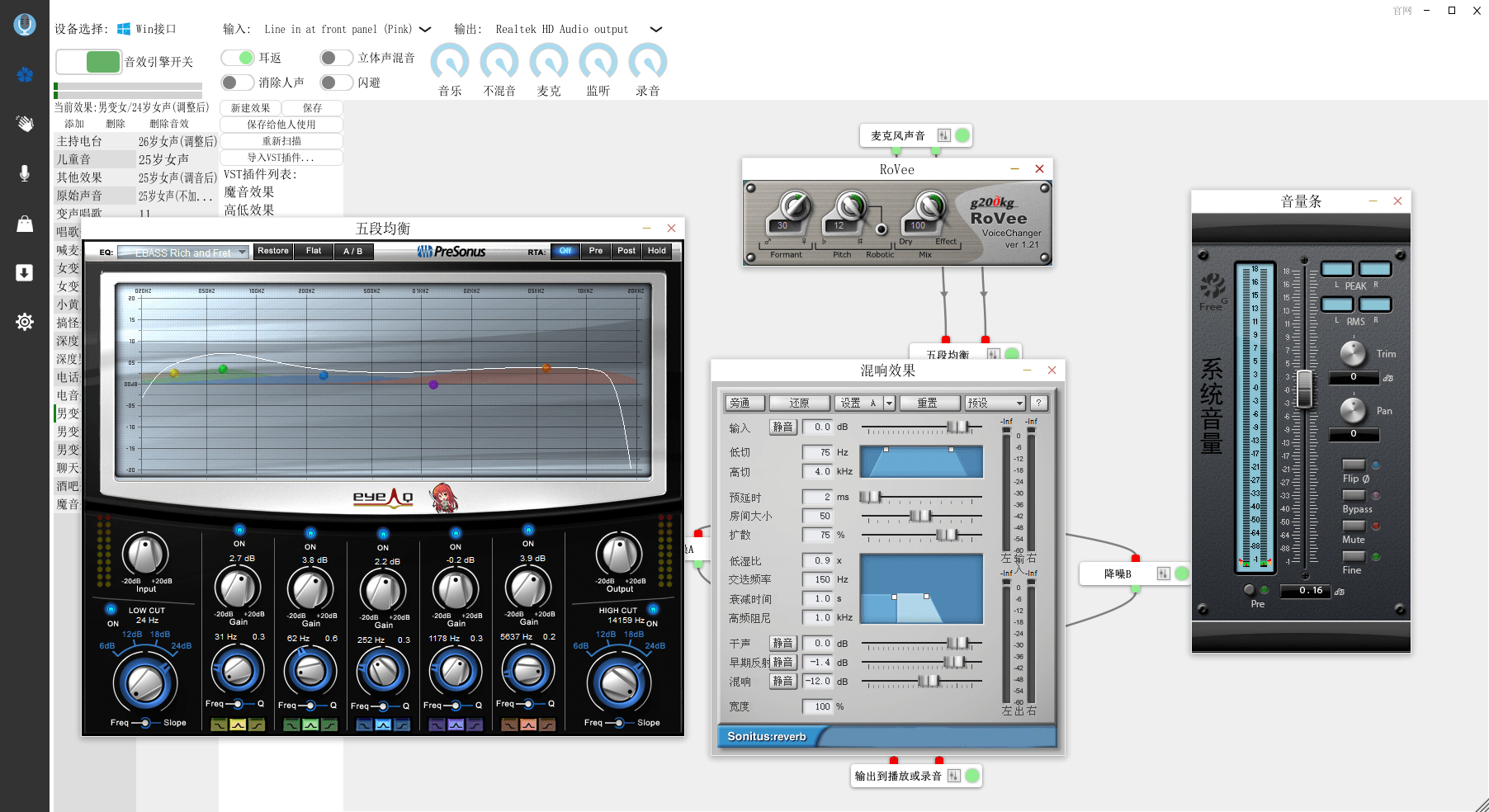
Task: Click the Flat button in equalizer
Action: 314,251
